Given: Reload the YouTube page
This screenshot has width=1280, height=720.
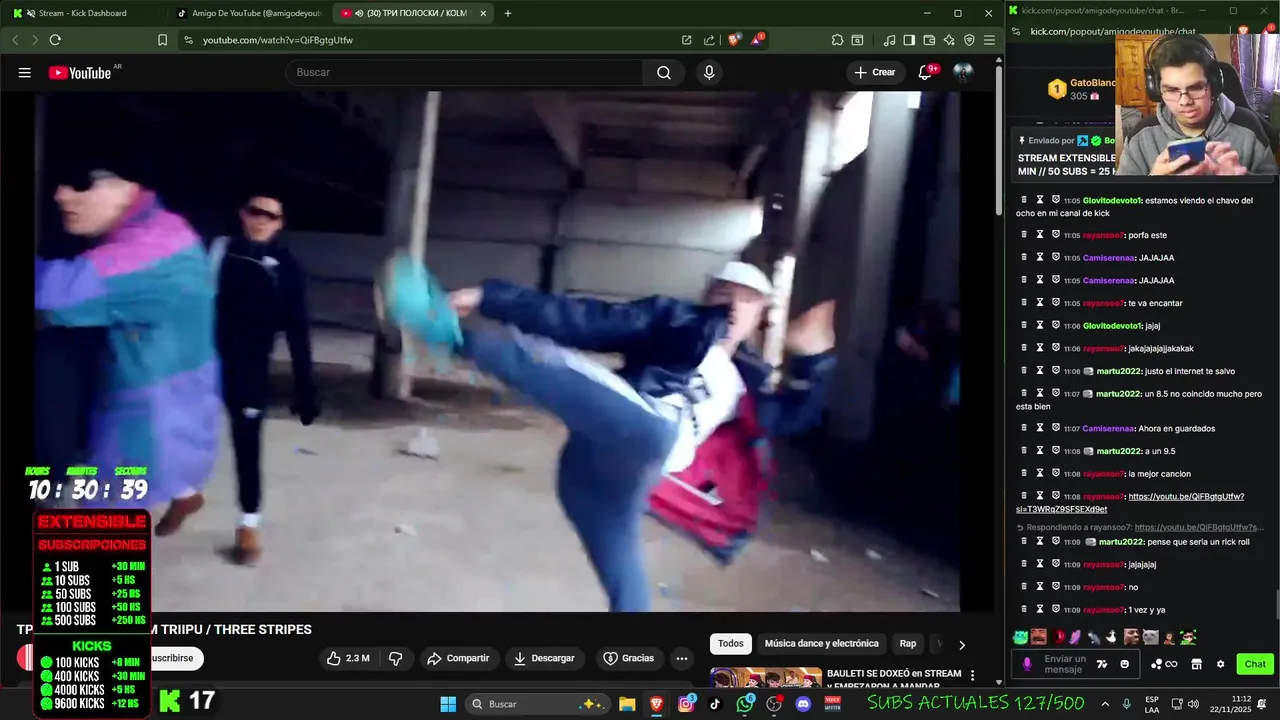Looking at the screenshot, I should pyautogui.click(x=55, y=40).
